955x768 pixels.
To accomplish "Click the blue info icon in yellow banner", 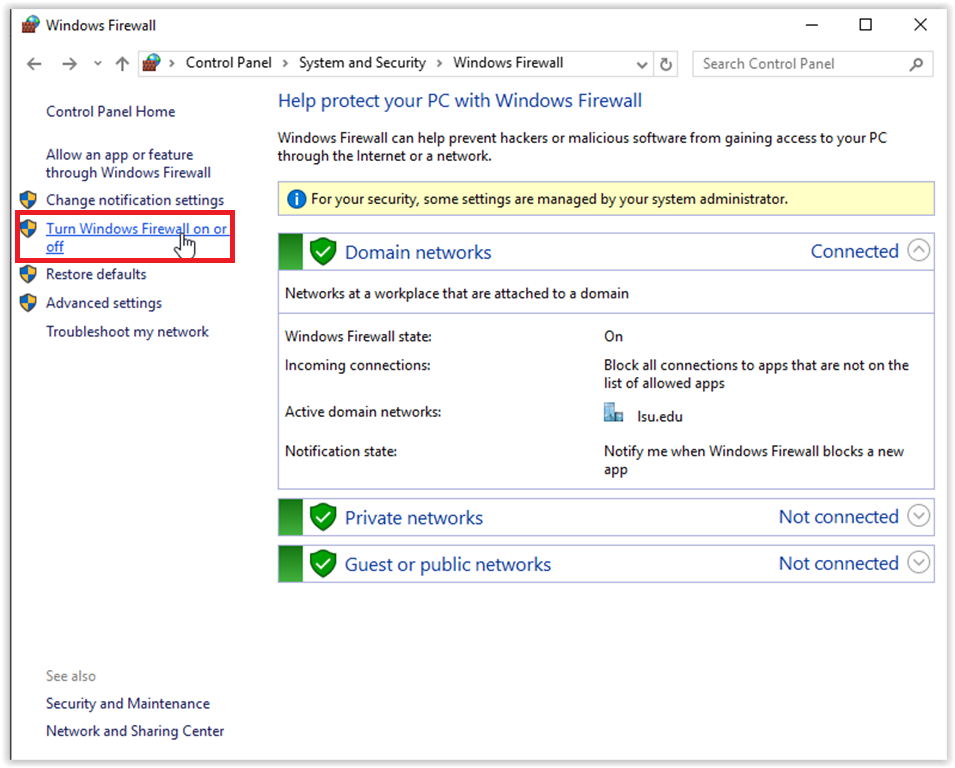I will coord(296,199).
